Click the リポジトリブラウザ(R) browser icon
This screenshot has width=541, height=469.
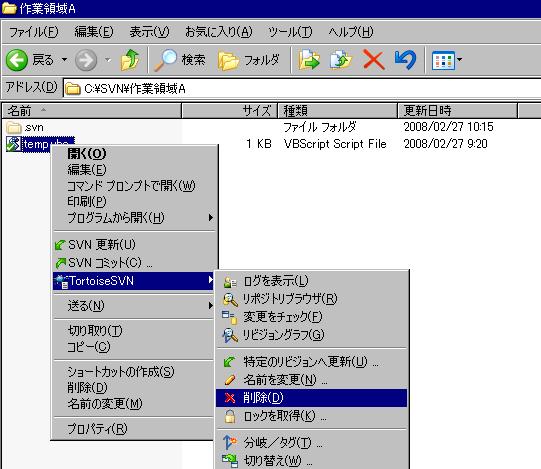pyautogui.click(x=230, y=300)
